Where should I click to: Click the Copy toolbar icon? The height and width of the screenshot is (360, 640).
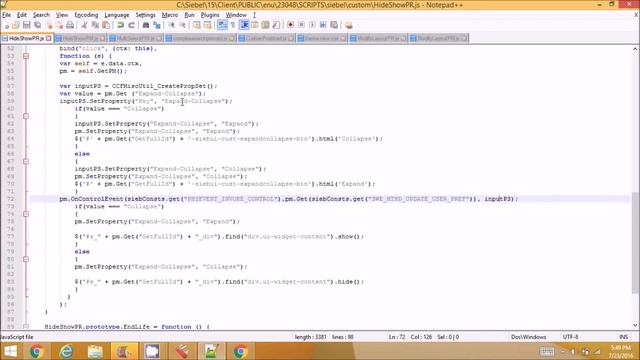[x=95, y=25]
